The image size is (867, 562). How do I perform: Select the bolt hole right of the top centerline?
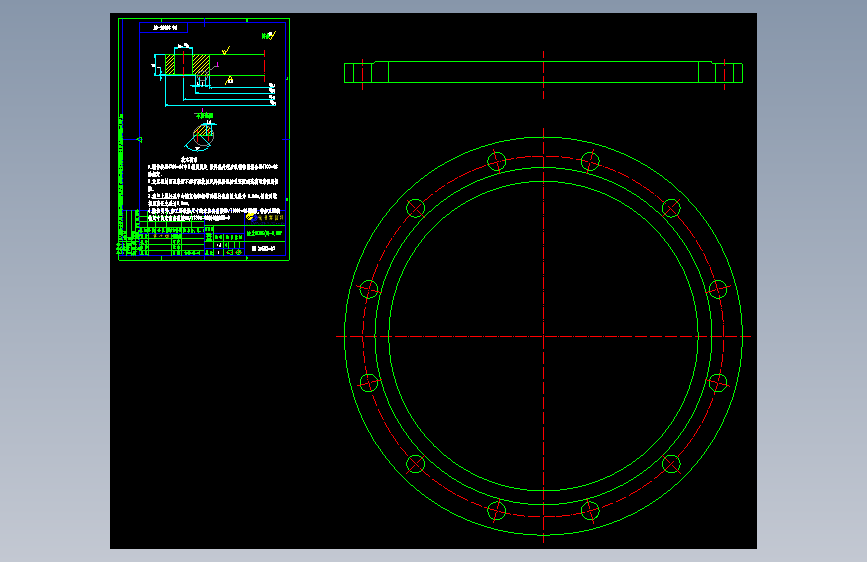(590, 162)
